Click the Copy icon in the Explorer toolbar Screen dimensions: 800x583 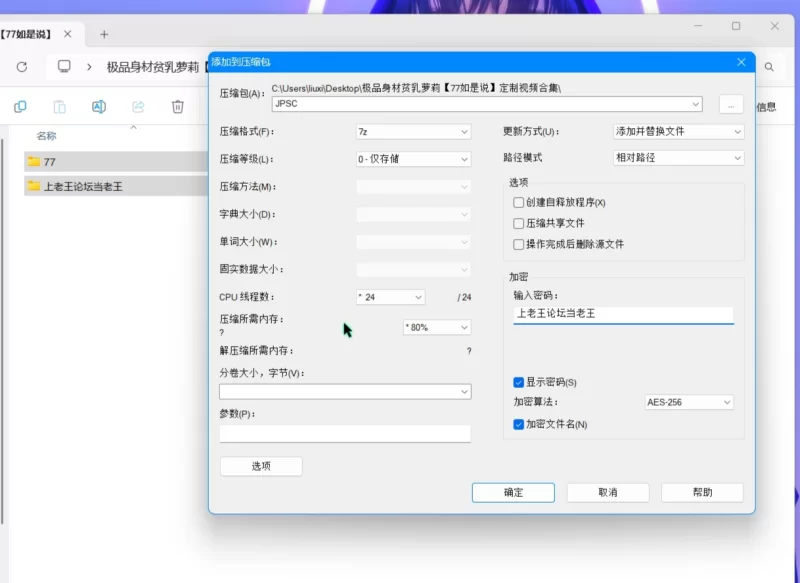coord(20,107)
